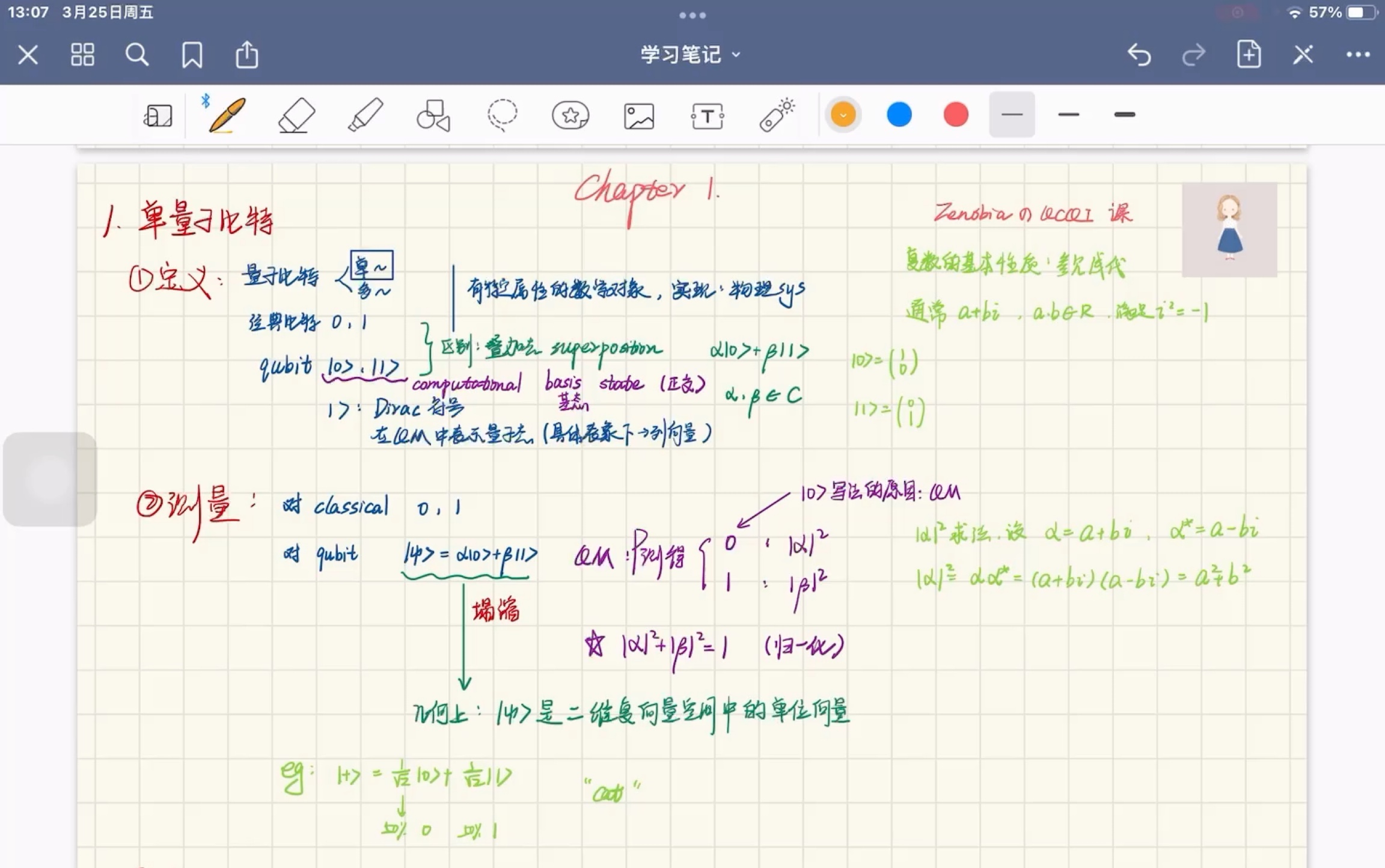Tap the 13:07 clock in the status bar

point(28,12)
